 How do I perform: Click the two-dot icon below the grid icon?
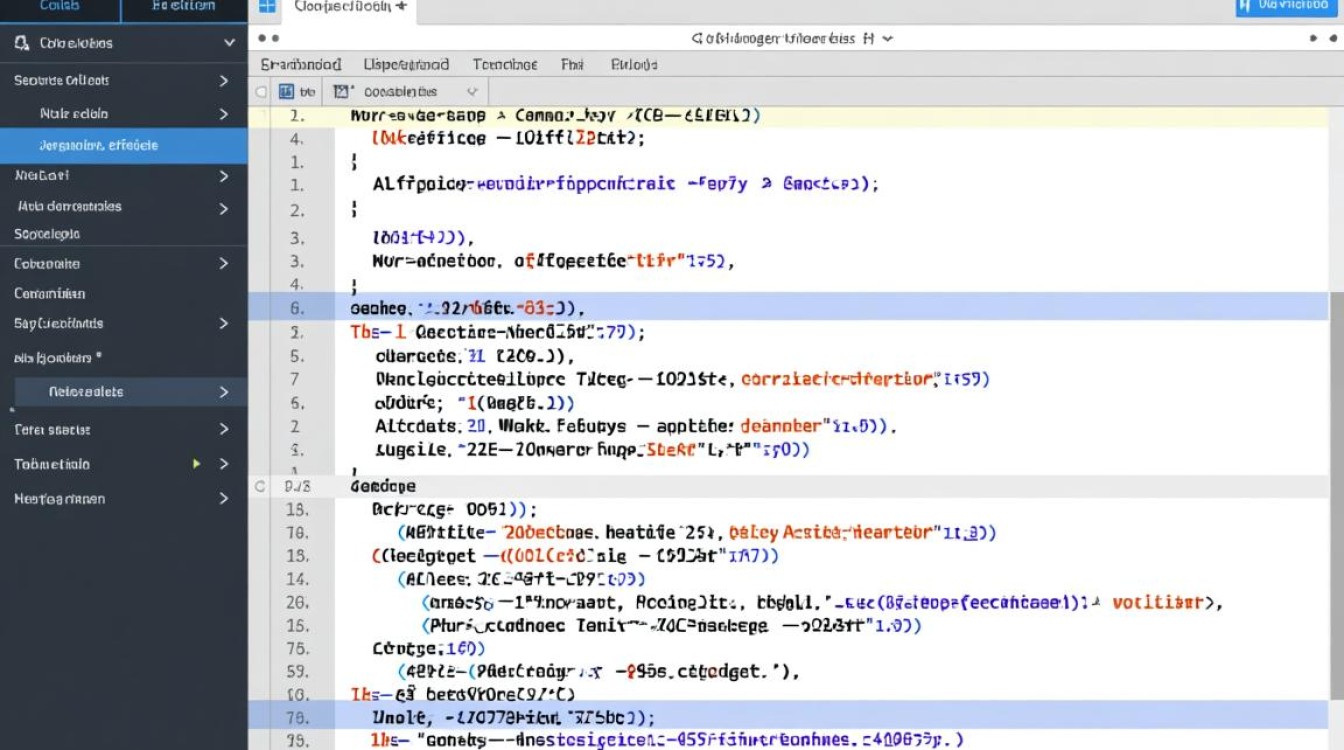[x=268, y=38]
